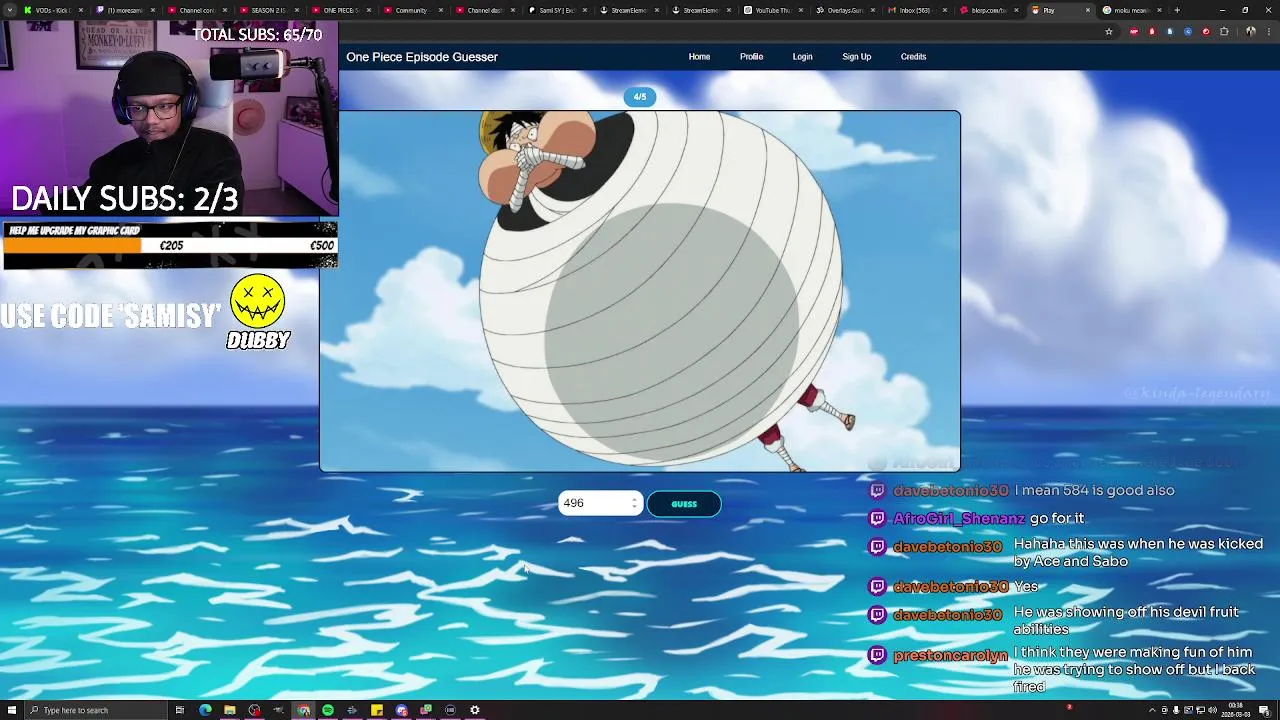Switch to the moku meaning Google tab
Screen dimensions: 1280x720
1129,10
